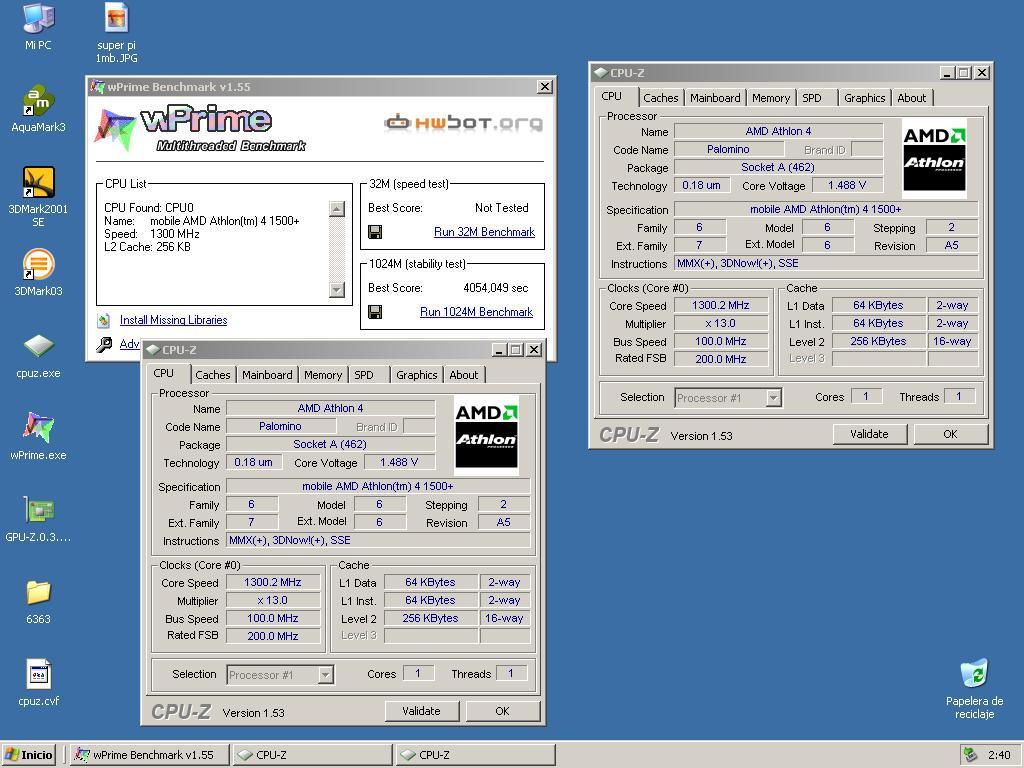Click AMD Athlon logo in front CPU-Z

487,435
